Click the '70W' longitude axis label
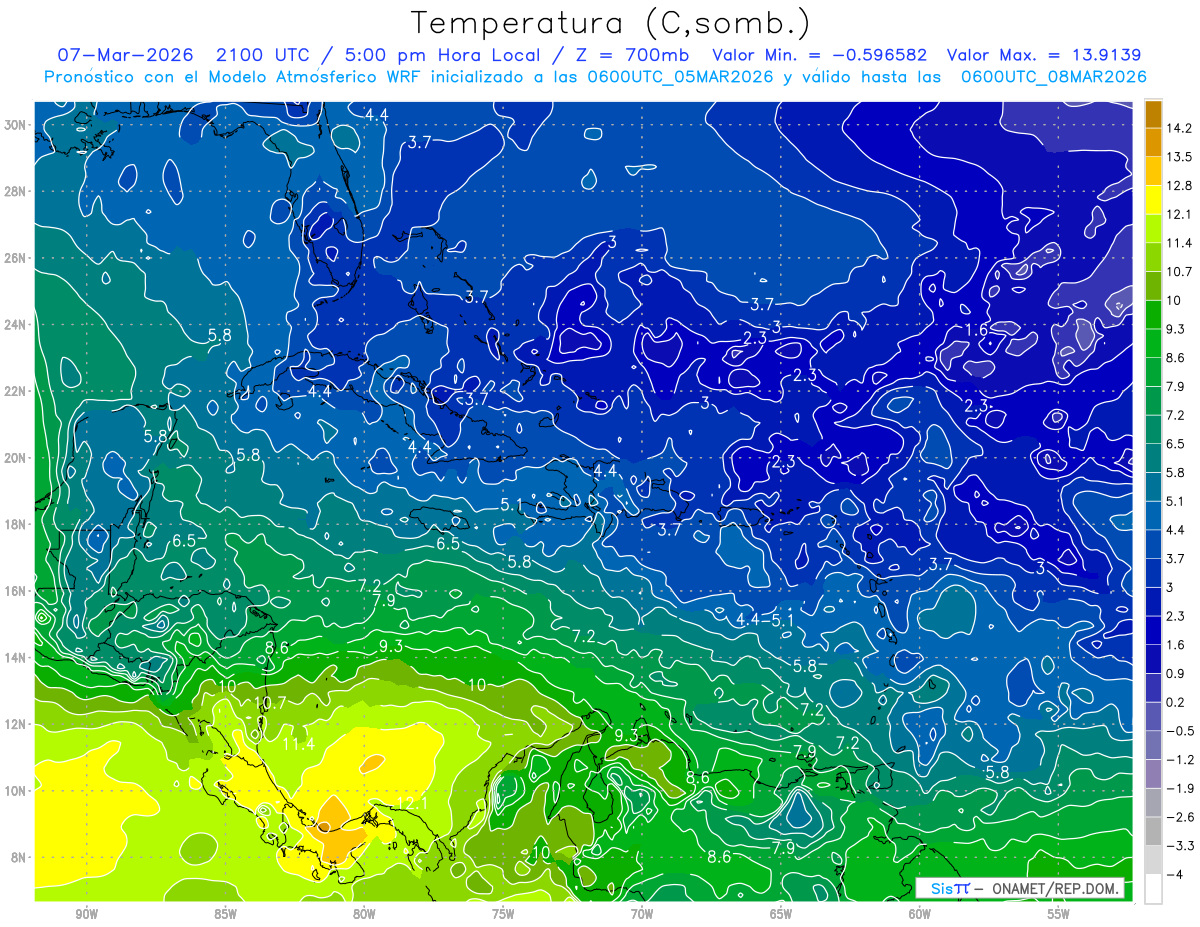Viewport: 1200px width, 927px height. 642,914
